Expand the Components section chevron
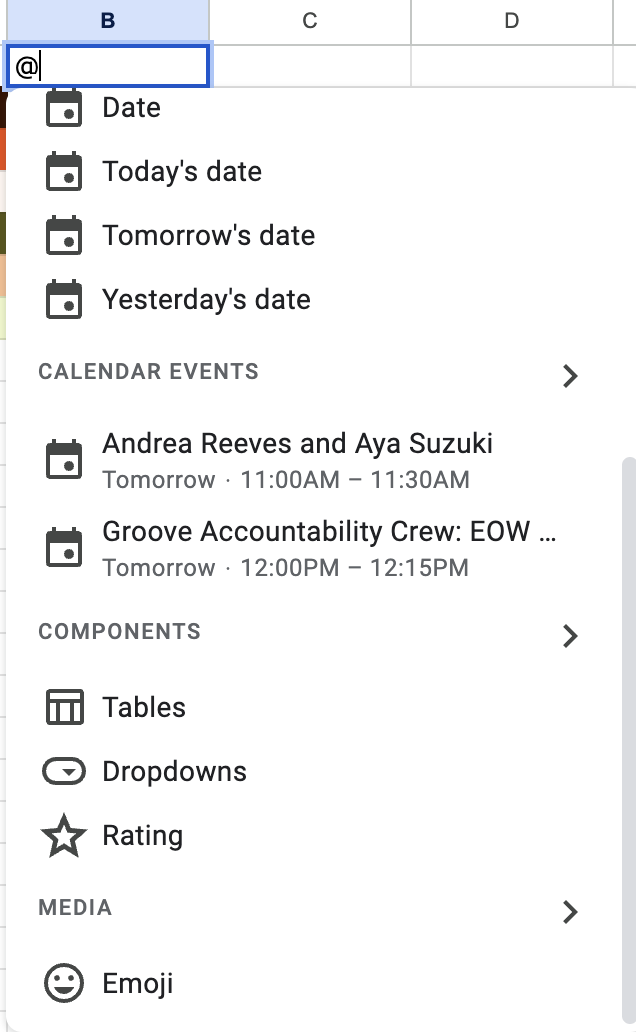 (x=570, y=636)
